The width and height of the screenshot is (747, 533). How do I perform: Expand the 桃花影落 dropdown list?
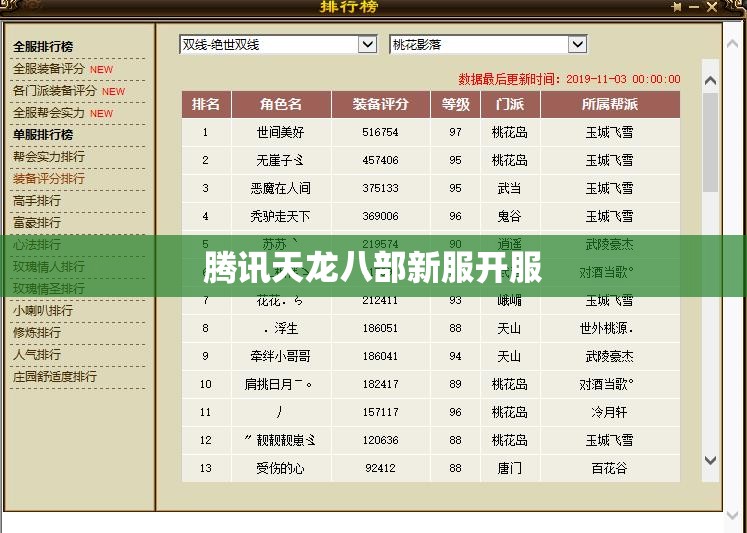coord(577,45)
